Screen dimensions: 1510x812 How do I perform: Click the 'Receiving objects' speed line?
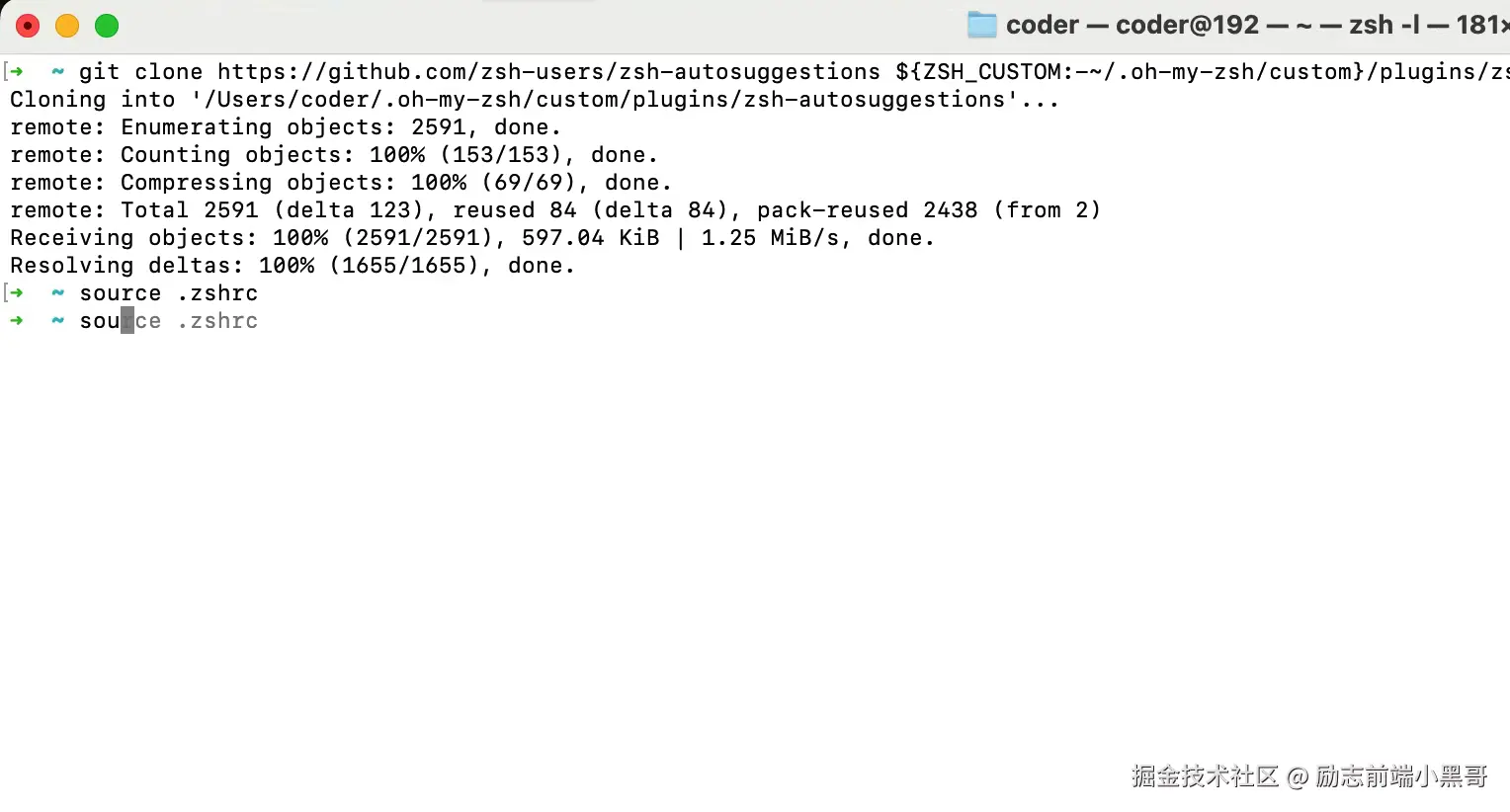pos(471,238)
